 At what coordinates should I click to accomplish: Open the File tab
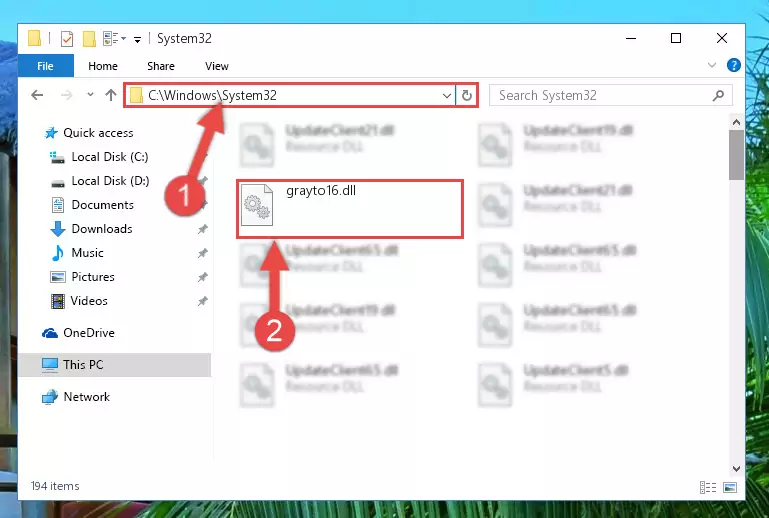46,66
